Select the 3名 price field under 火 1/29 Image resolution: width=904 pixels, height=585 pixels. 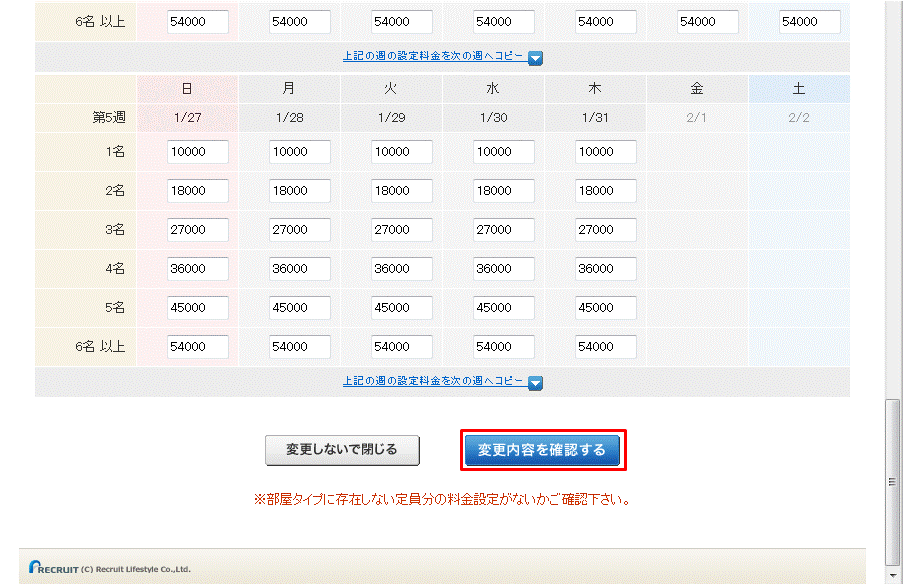click(x=401, y=229)
